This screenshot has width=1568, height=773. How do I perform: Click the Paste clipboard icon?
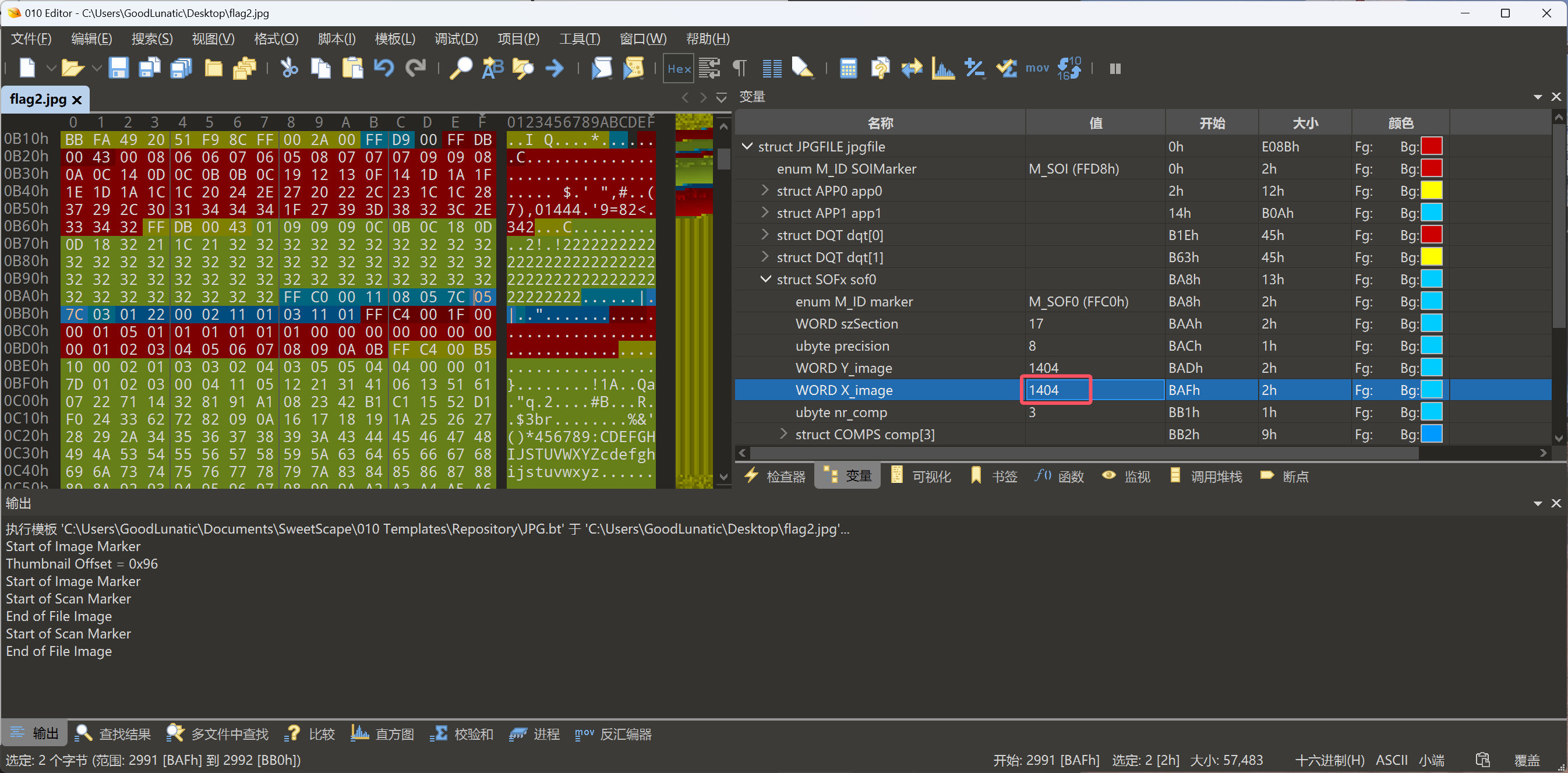(x=352, y=68)
